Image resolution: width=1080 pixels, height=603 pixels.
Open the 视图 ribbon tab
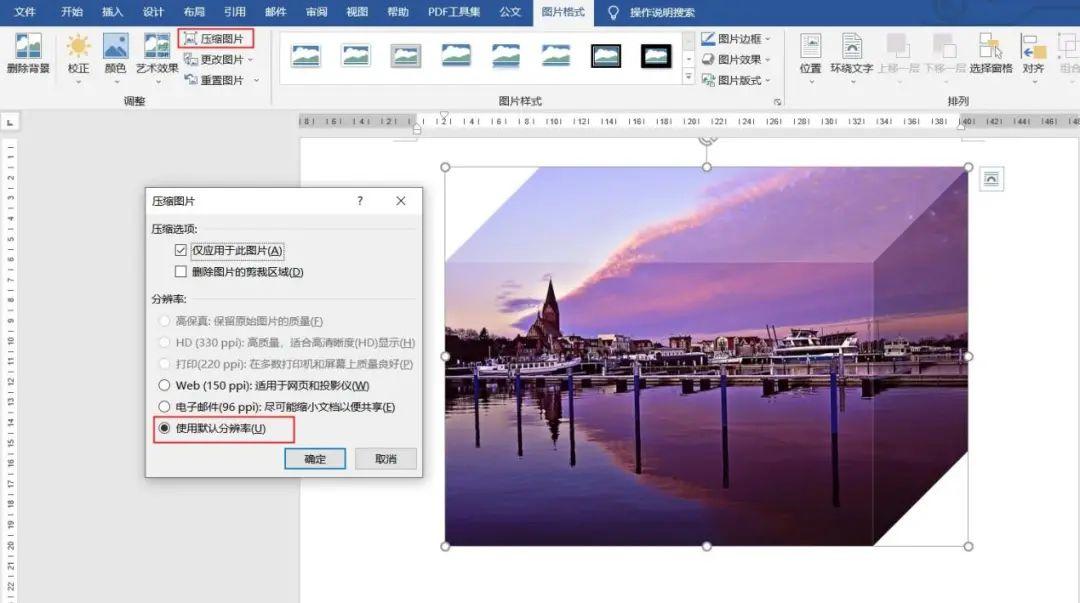pyautogui.click(x=357, y=12)
